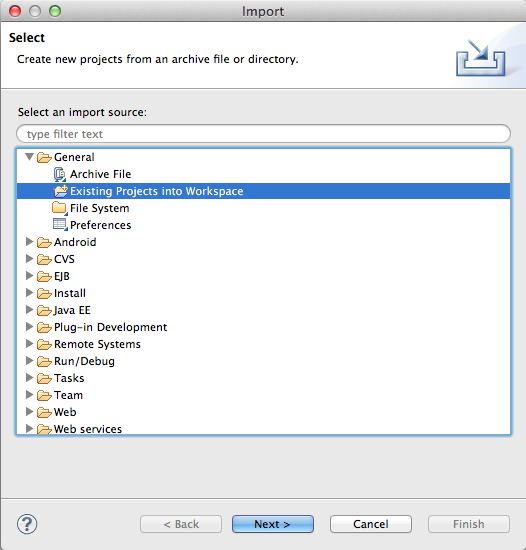The image size is (526, 550).
Task: Click the General folder icon
Action: coord(44,157)
